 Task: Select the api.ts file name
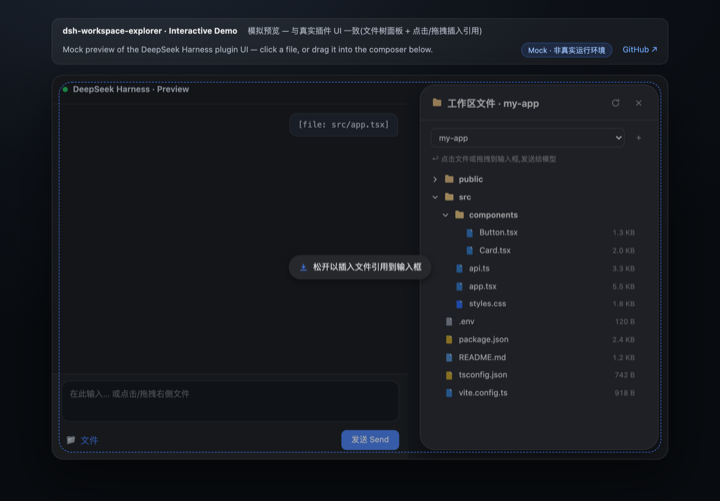point(479,268)
